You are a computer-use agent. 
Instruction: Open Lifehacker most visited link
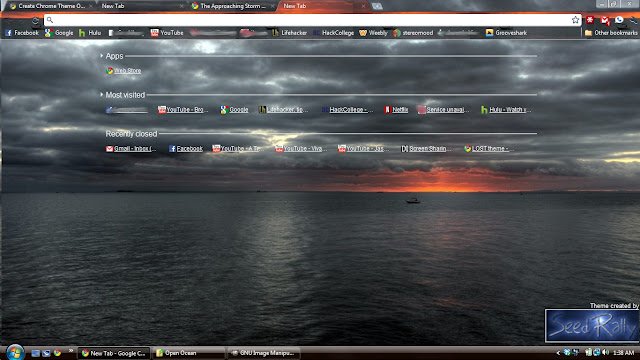click(x=284, y=109)
